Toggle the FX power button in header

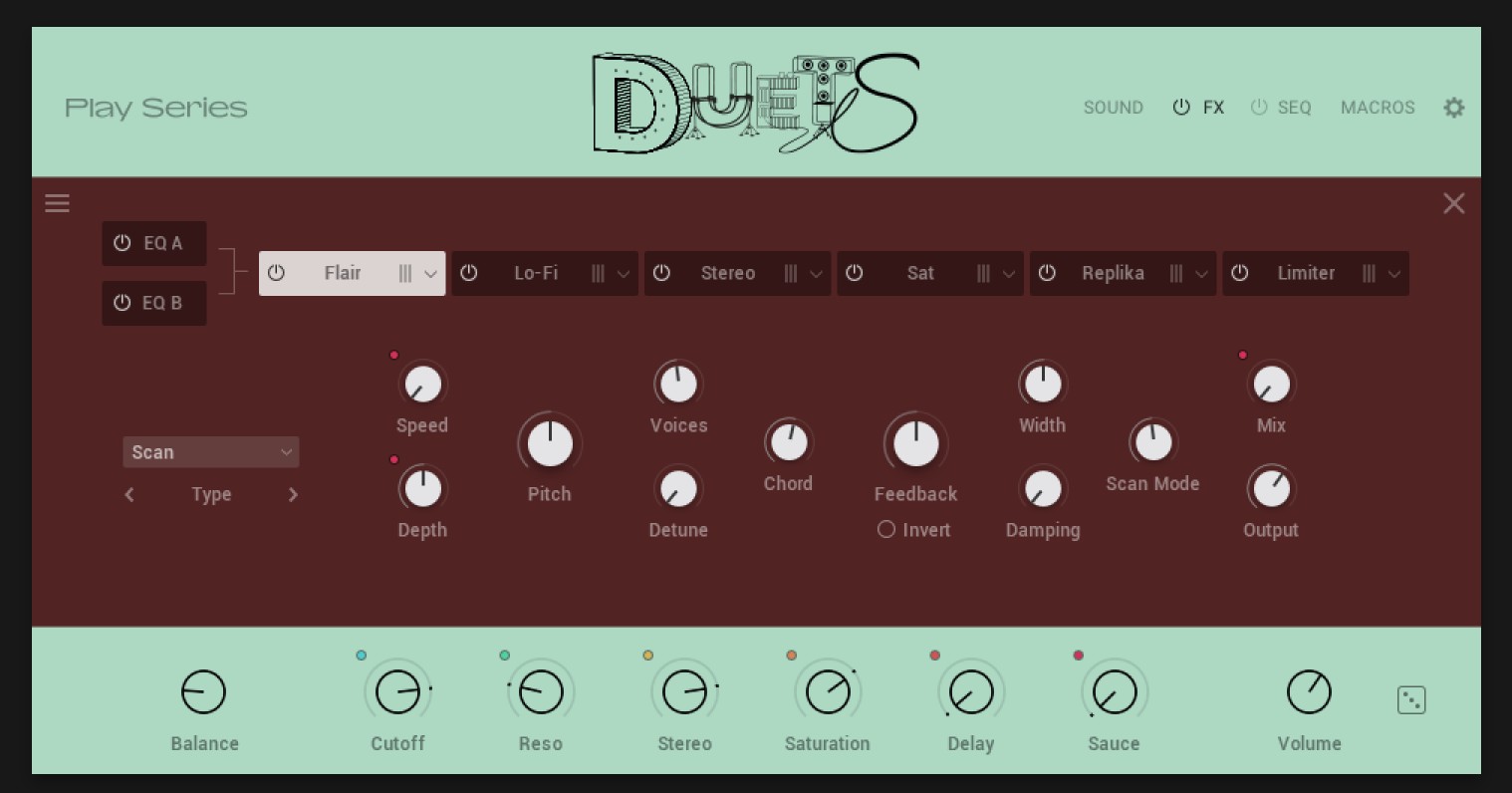[x=1181, y=107]
